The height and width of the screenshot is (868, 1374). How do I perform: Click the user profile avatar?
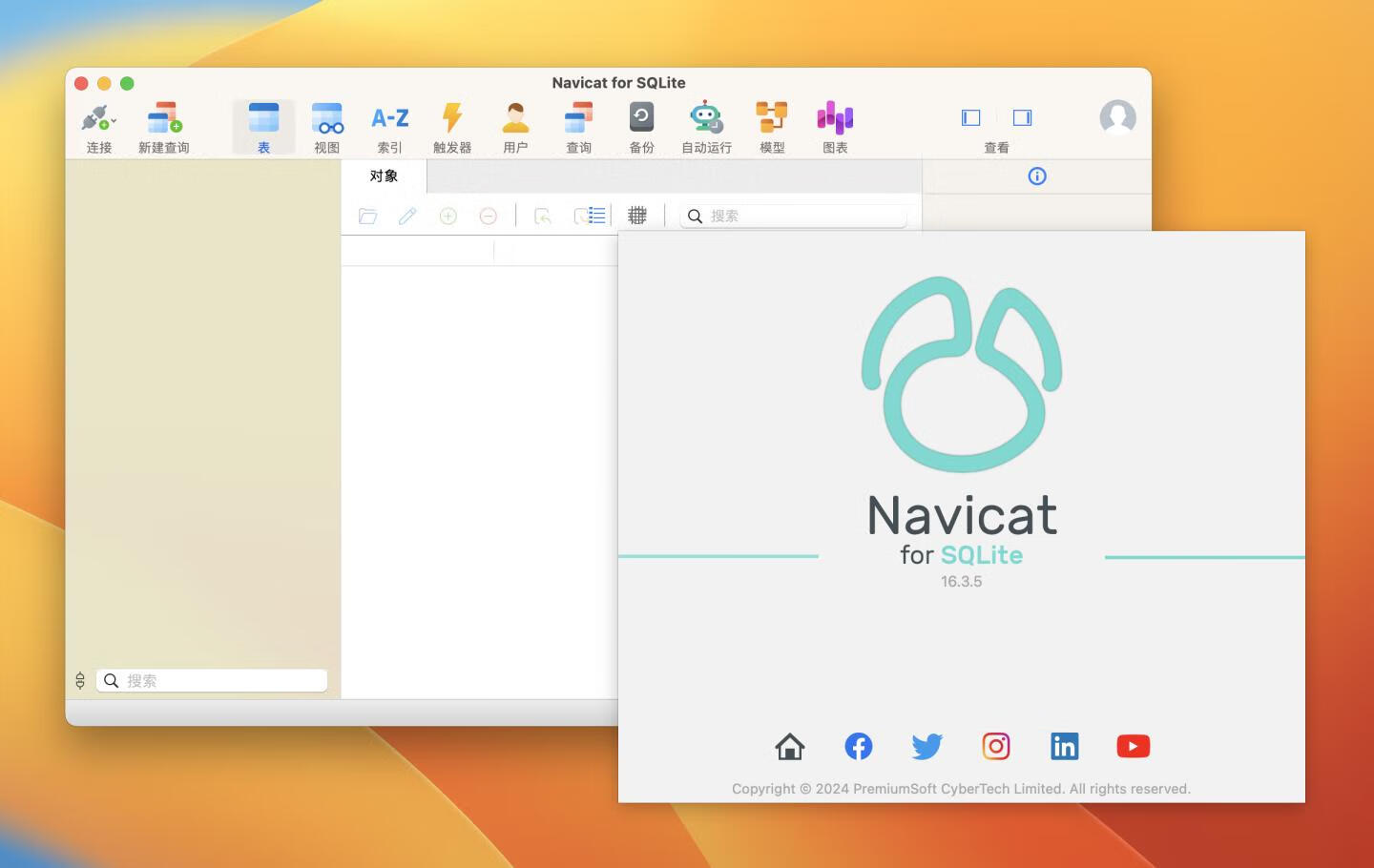click(1117, 117)
